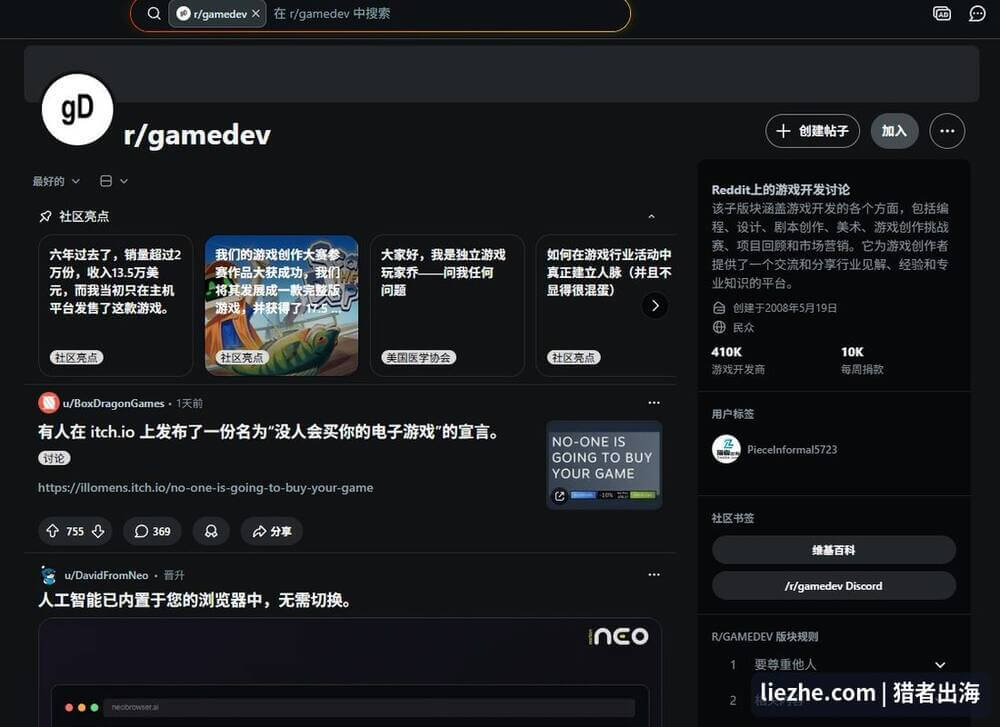Image resolution: width=1000 pixels, height=727 pixels.
Task: Open highlight card 大家好，我是独立游戏玩家乔
Action: tap(447, 305)
